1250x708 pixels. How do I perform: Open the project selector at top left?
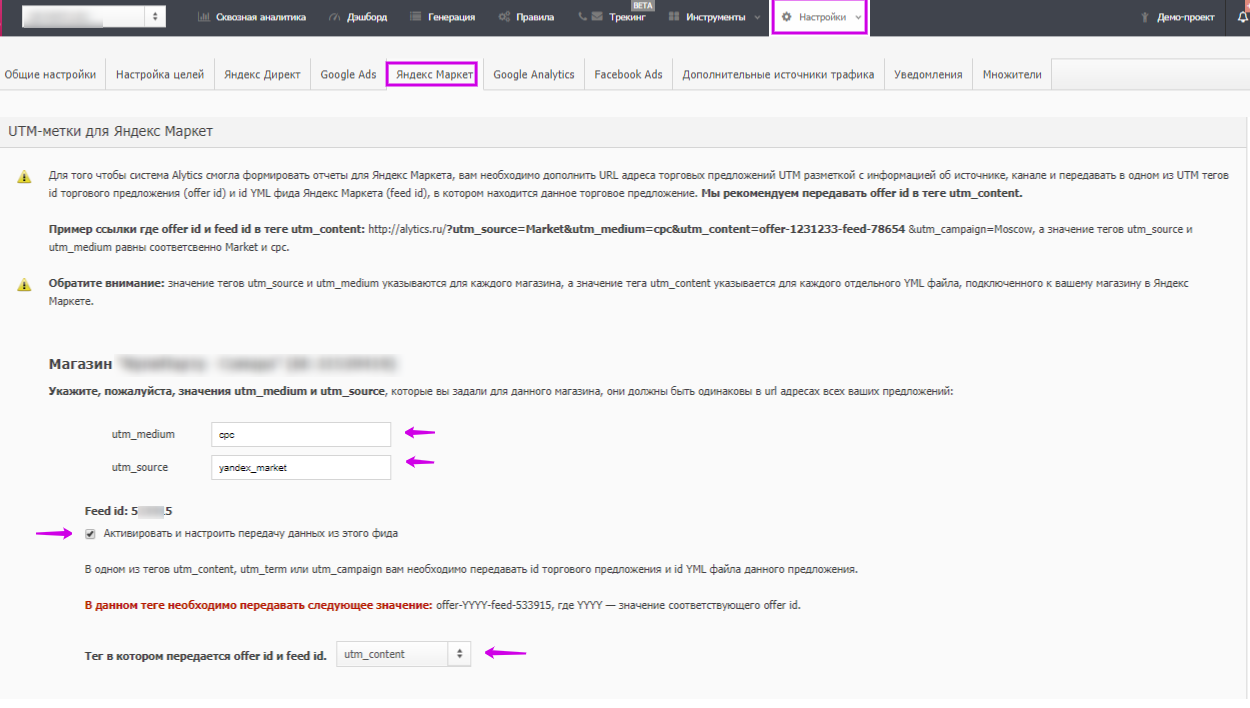click(95, 17)
